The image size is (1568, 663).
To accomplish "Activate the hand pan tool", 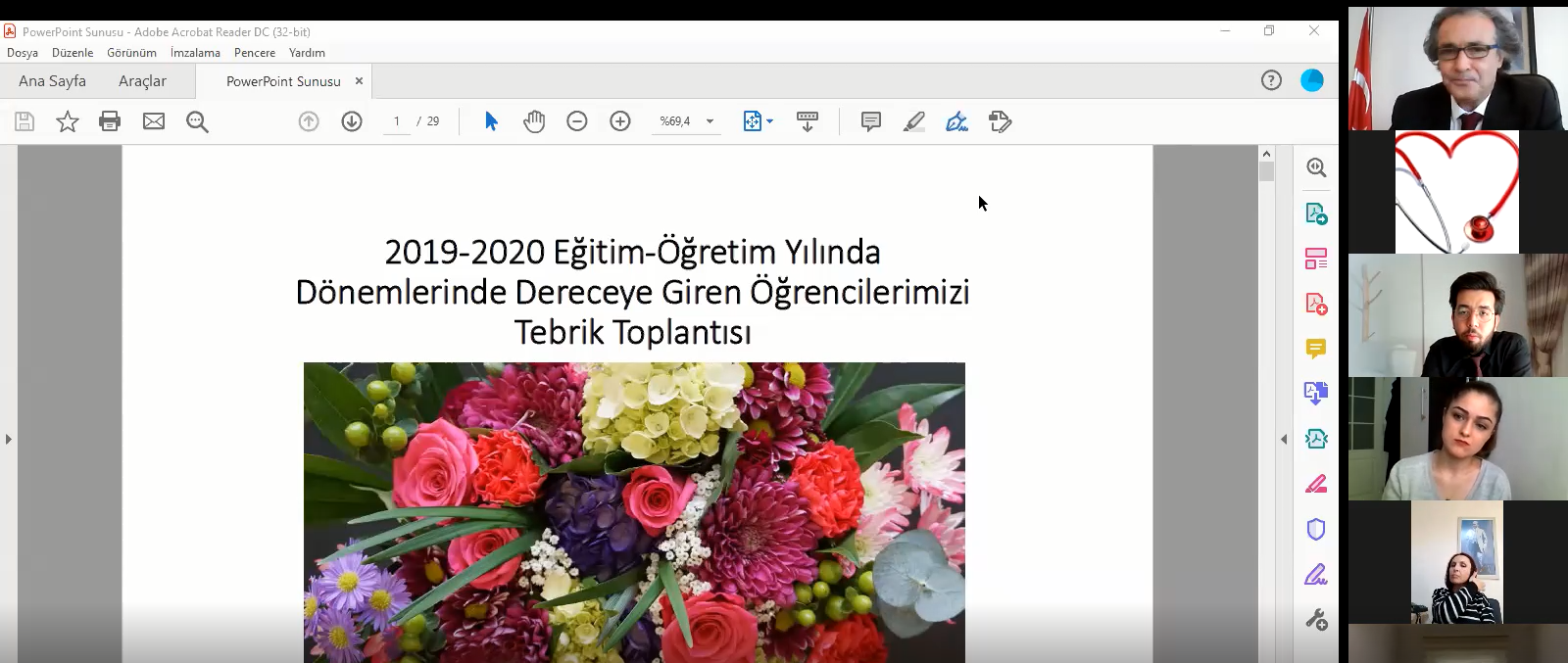I will [x=534, y=121].
